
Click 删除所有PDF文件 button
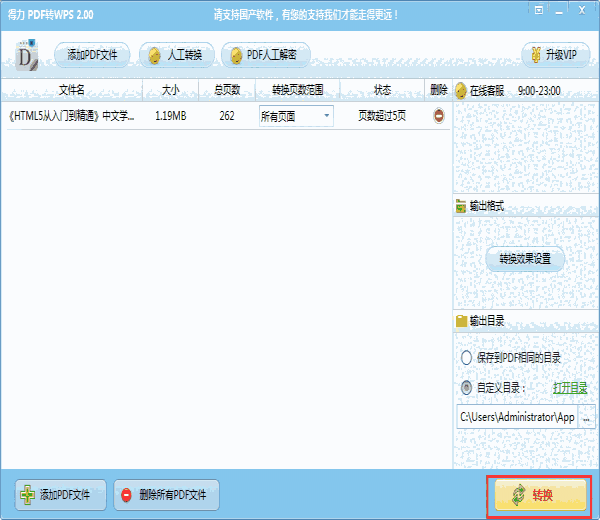[x=166, y=495]
